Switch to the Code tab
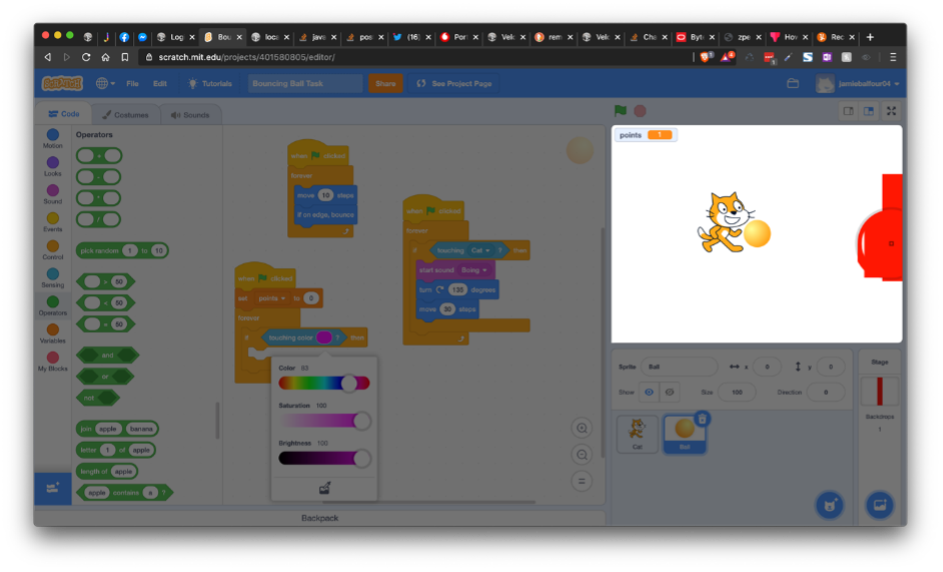 (64, 114)
